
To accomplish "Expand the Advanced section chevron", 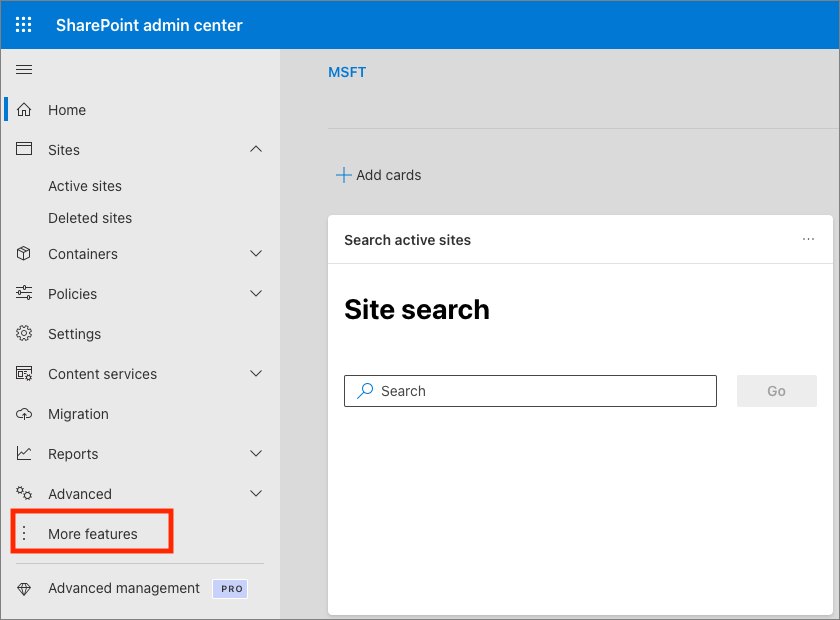I will 256,494.
